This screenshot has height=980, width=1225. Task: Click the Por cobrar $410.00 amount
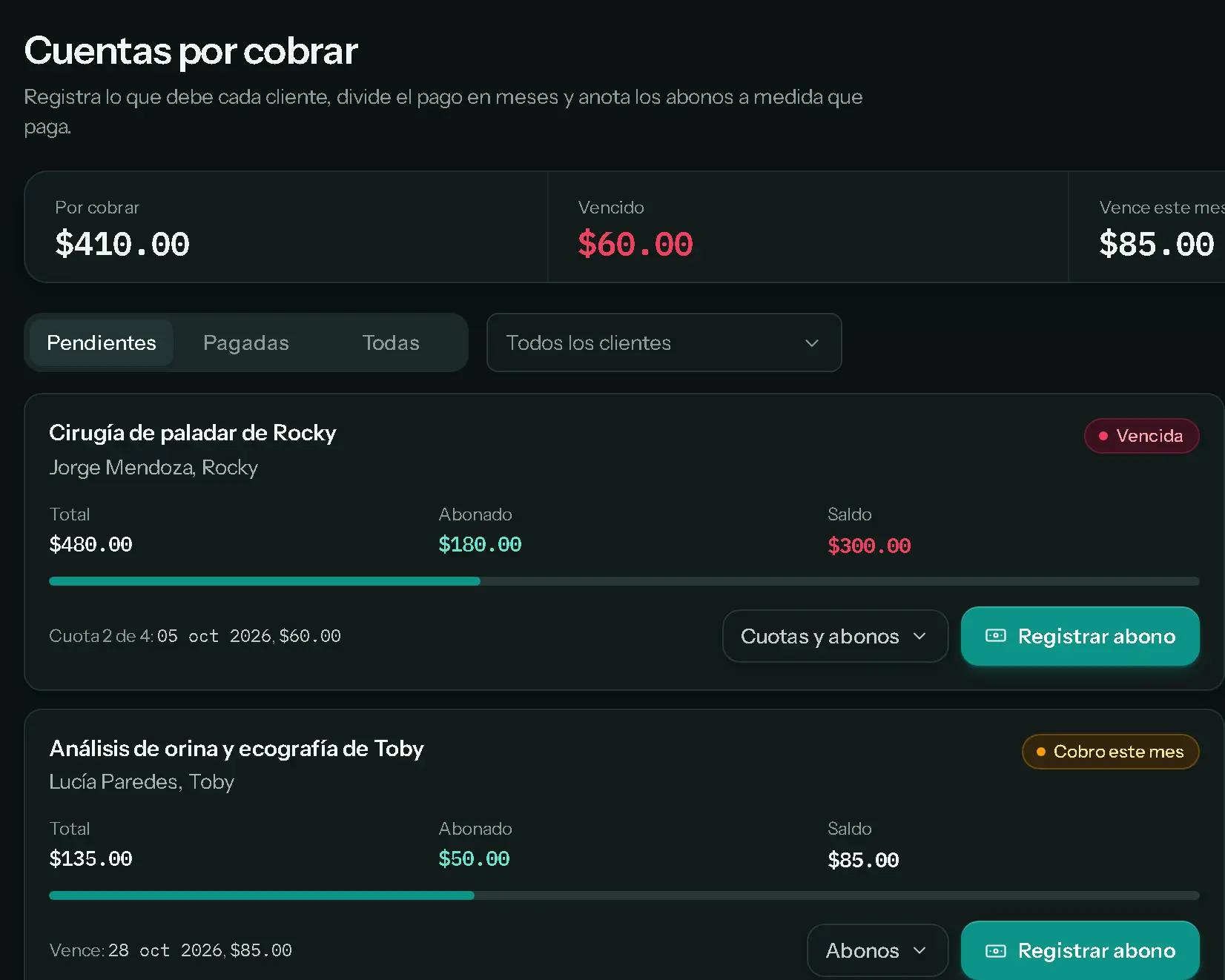[122, 244]
